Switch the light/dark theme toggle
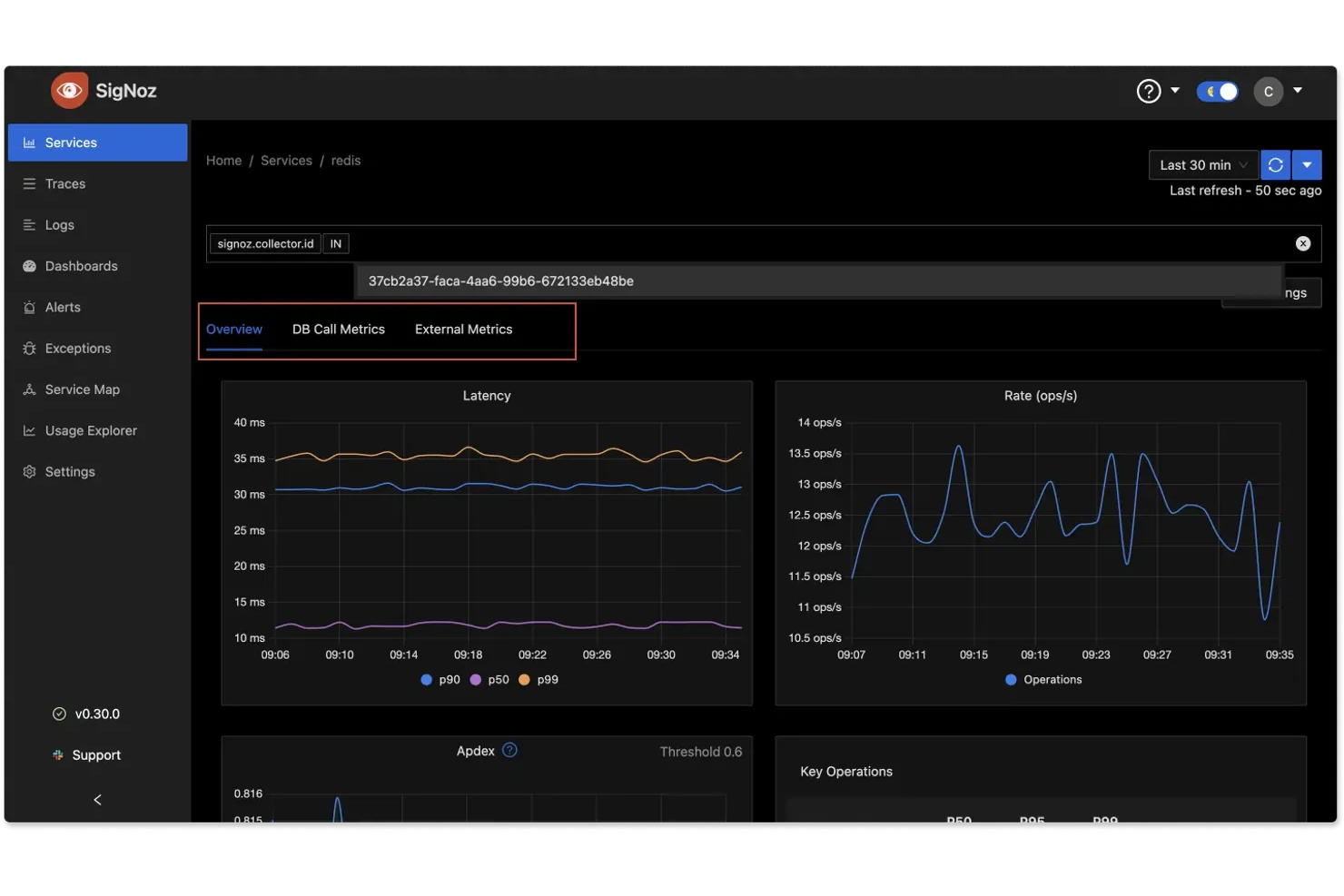Viewport: 1344px width, 896px height. tap(1217, 91)
